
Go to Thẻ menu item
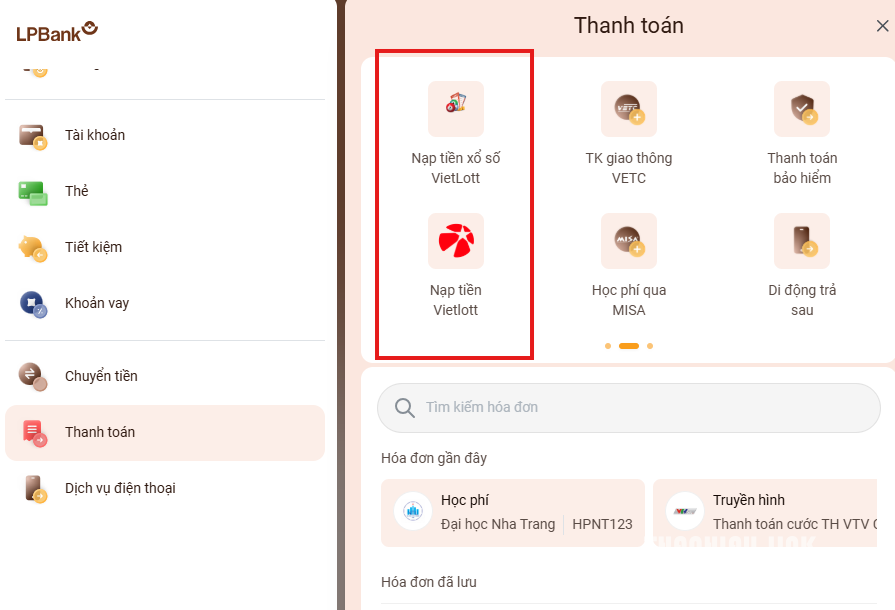[x=165, y=191]
